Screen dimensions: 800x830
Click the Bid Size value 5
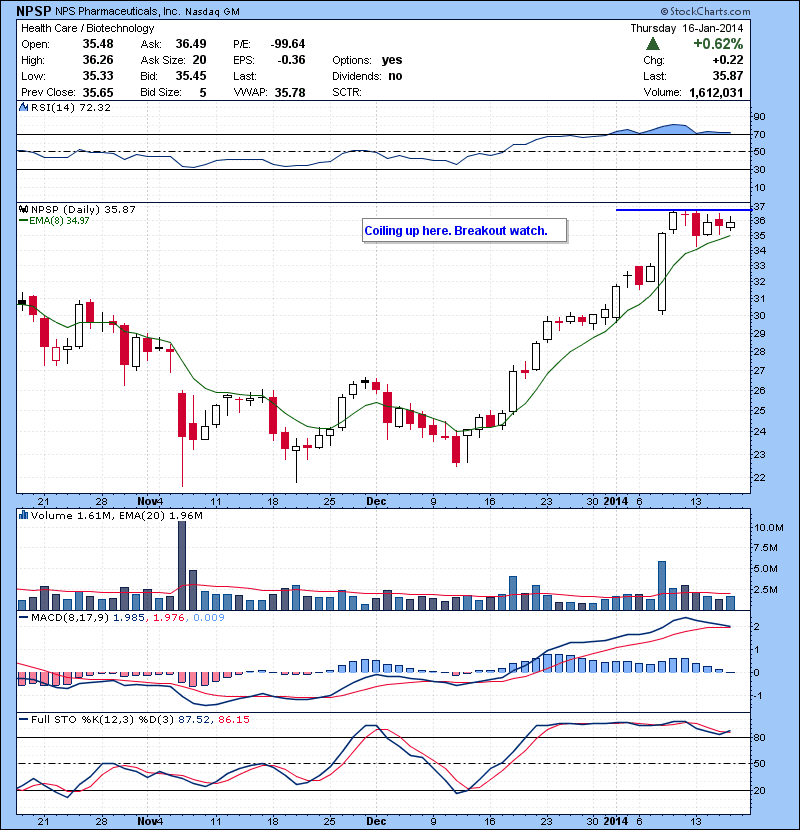pos(203,93)
